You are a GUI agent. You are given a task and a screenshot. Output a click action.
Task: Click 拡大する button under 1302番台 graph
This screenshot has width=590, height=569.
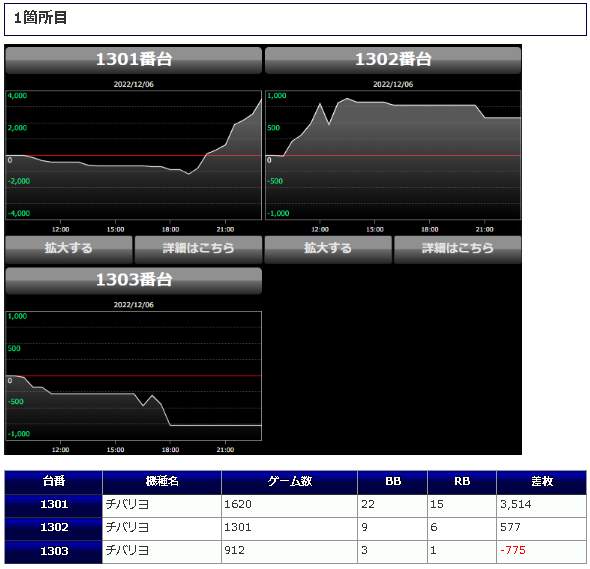point(328,248)
